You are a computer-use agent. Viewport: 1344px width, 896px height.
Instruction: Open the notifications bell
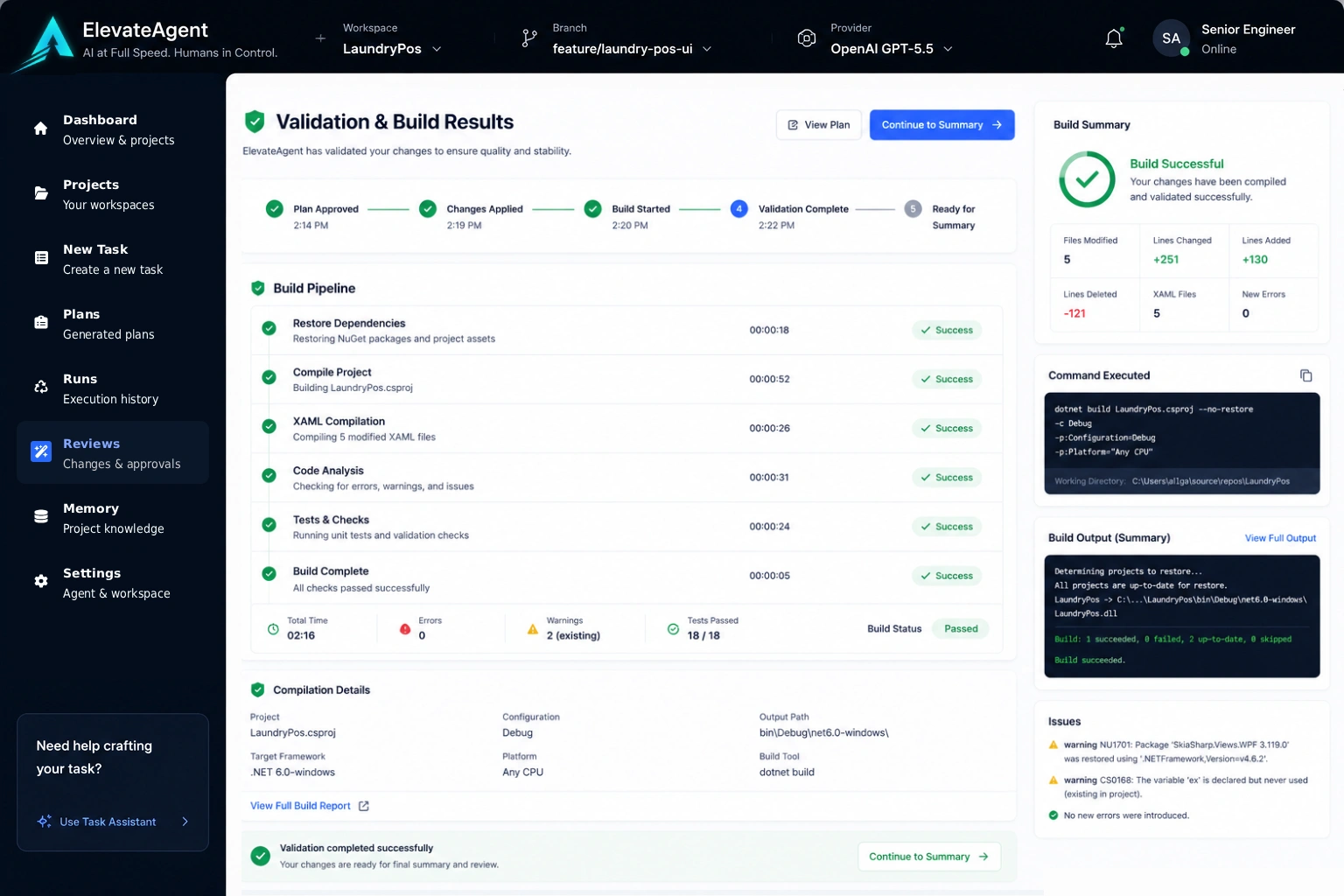coord(1114,38)
